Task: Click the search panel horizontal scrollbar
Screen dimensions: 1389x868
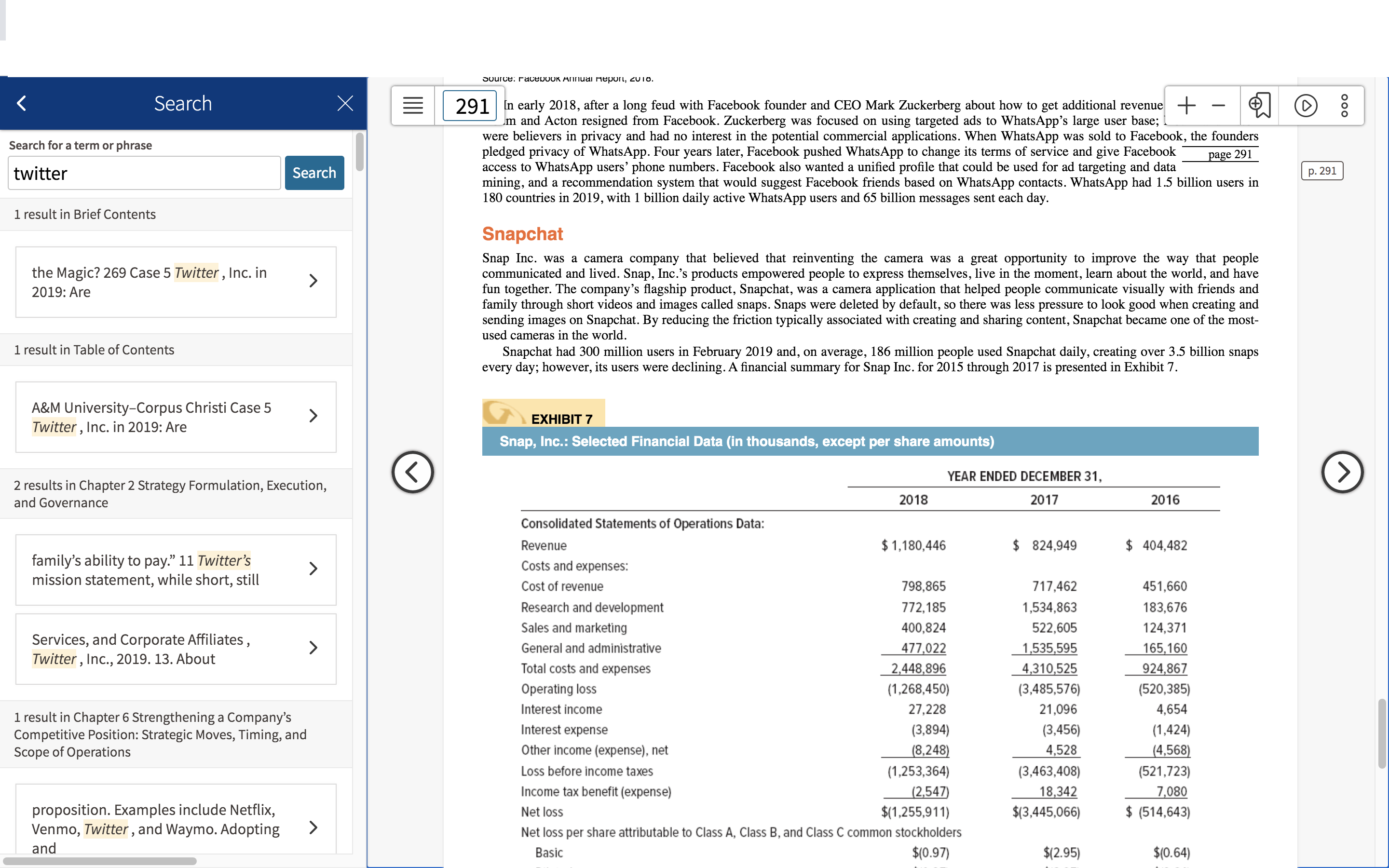Action: pyautogui.click(x=99, y=861)
